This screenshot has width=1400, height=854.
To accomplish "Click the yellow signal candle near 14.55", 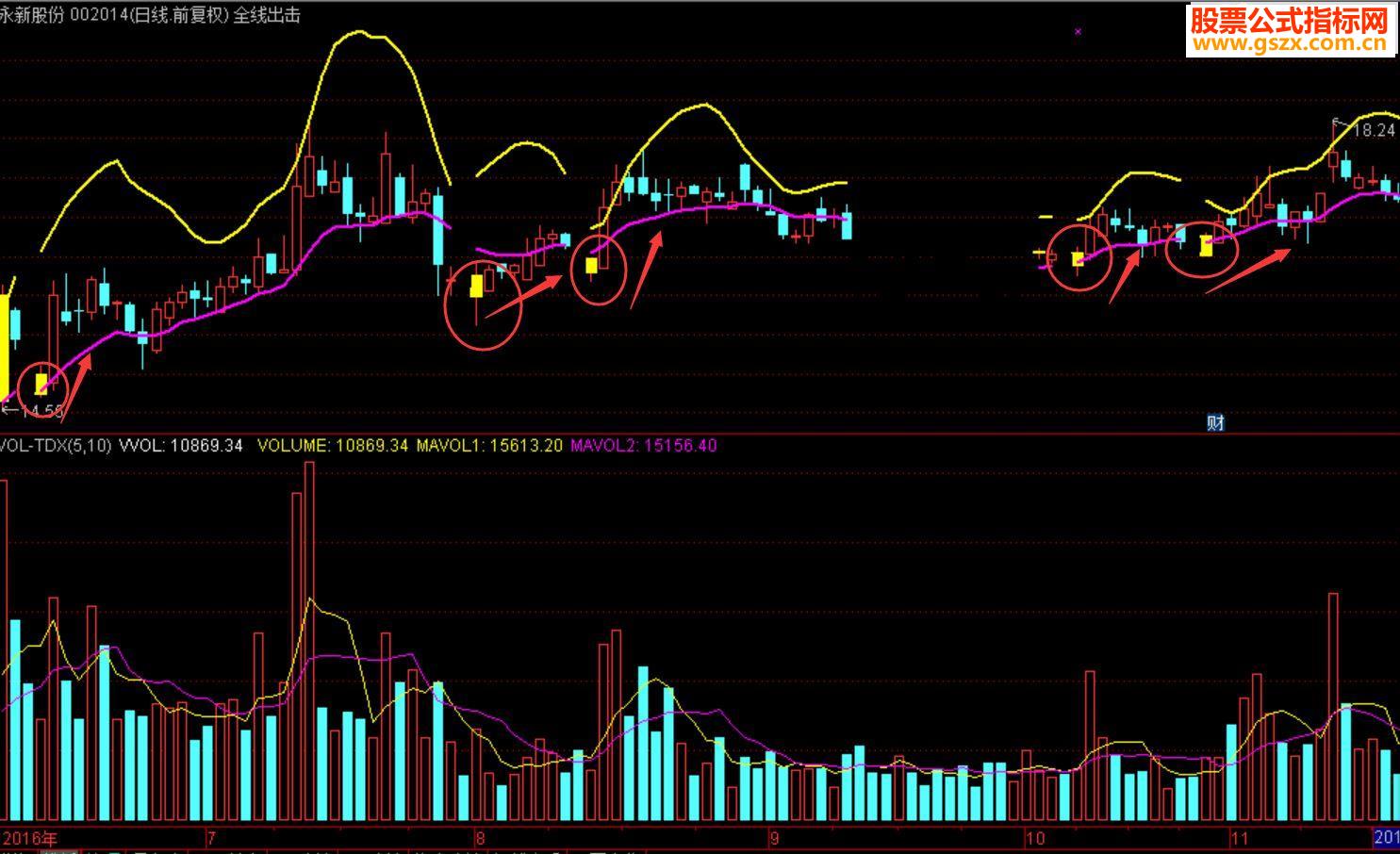I will coord(41,383).
